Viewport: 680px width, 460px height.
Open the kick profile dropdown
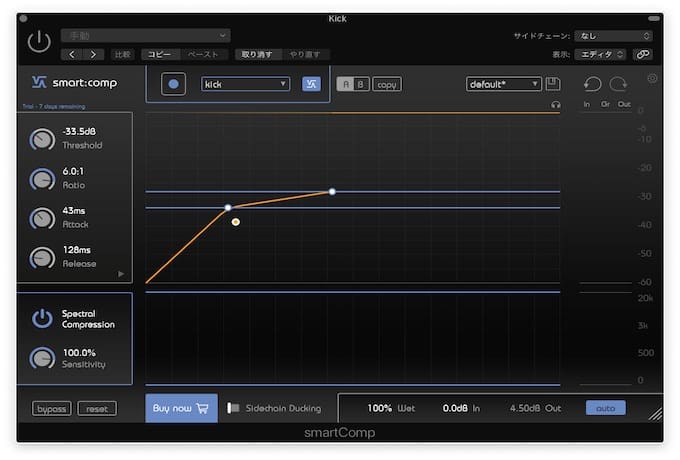pyautogui.click(x=245, y=84)
